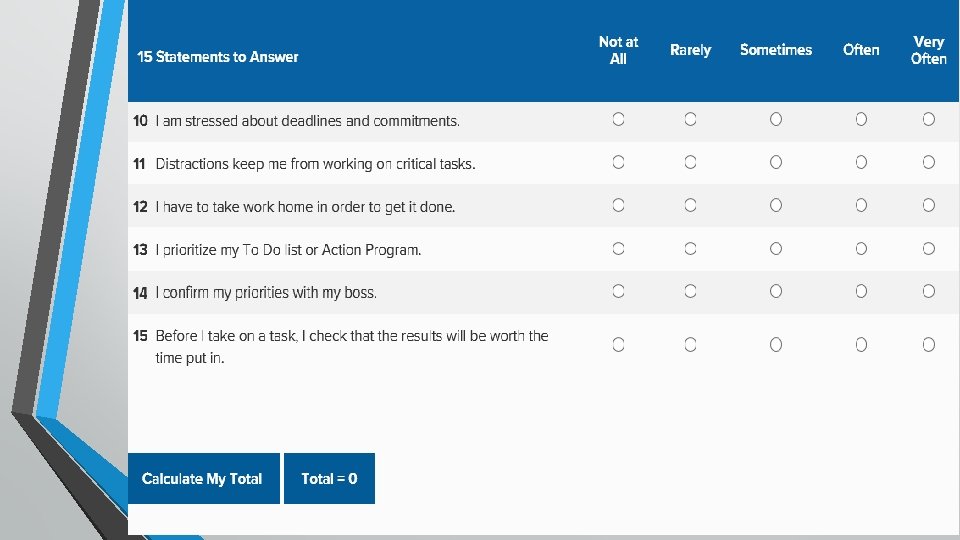960x540 pixels.
Task: Mark 'Rarely' for confirming priorities with boss
Action: 690,291
